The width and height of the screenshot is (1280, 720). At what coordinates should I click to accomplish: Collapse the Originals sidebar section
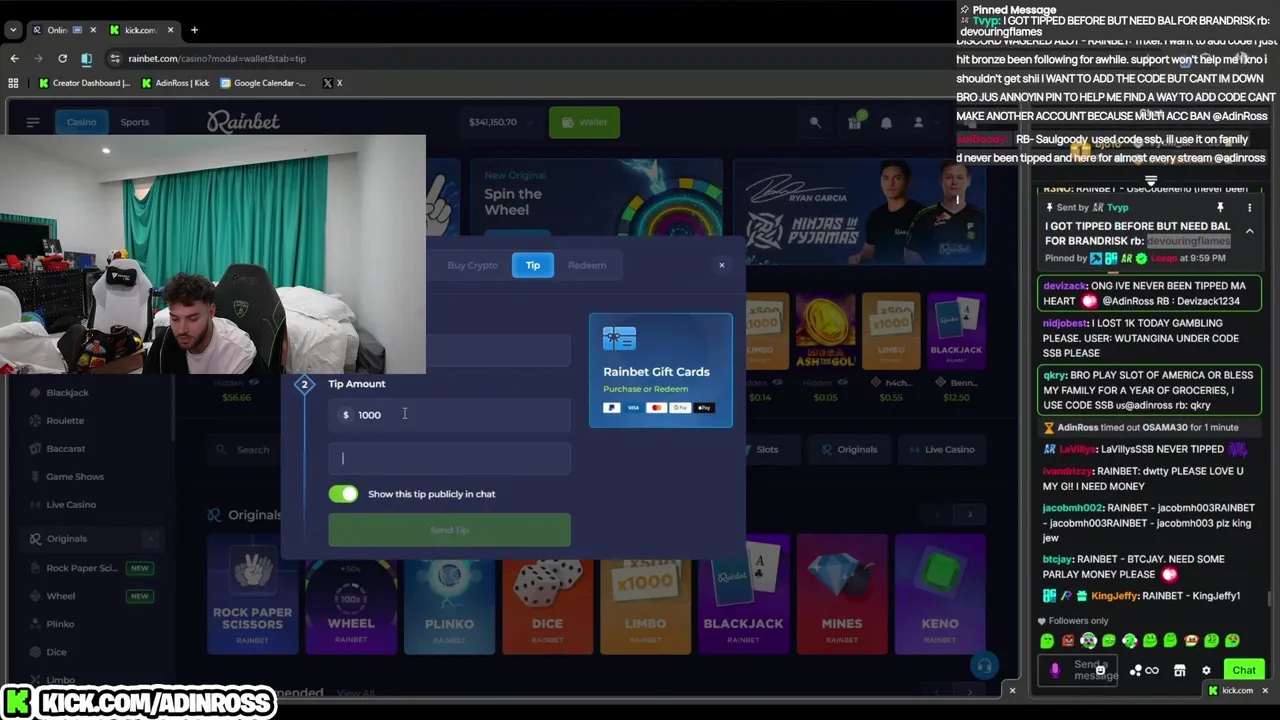coord(150,539)
